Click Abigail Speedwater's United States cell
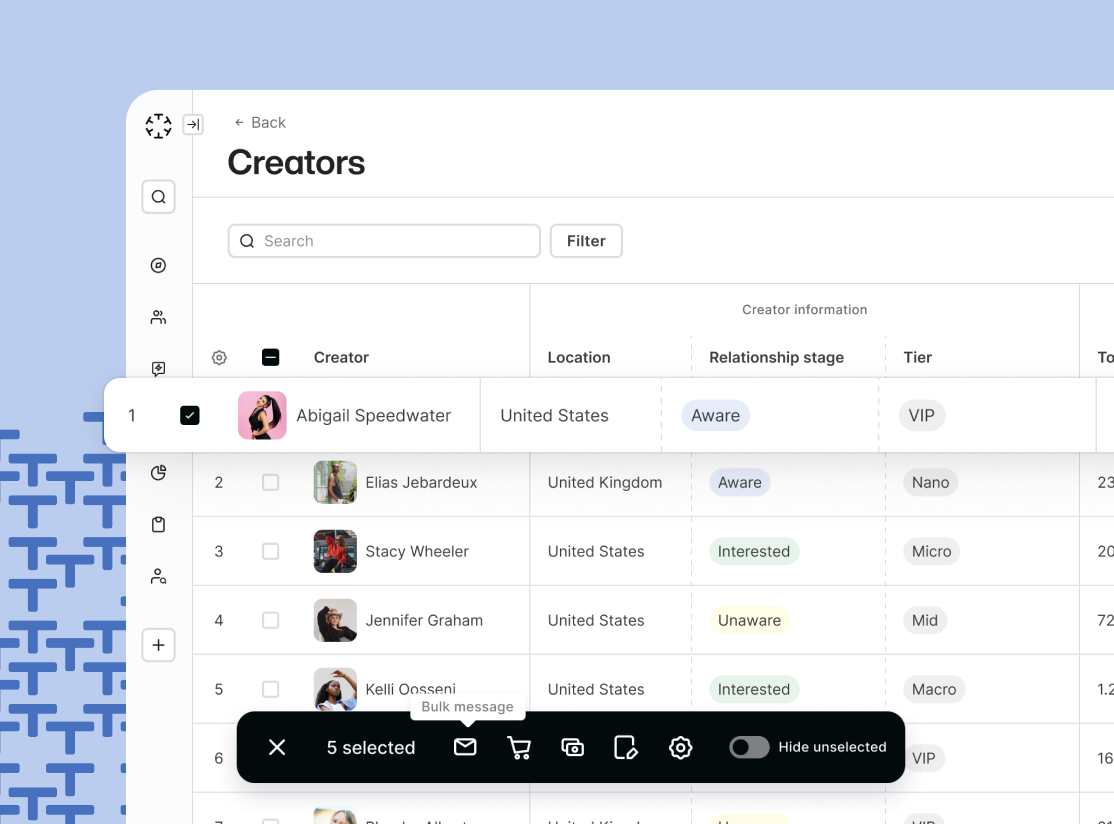The image size is (1114, 824). tap(554, 416)
